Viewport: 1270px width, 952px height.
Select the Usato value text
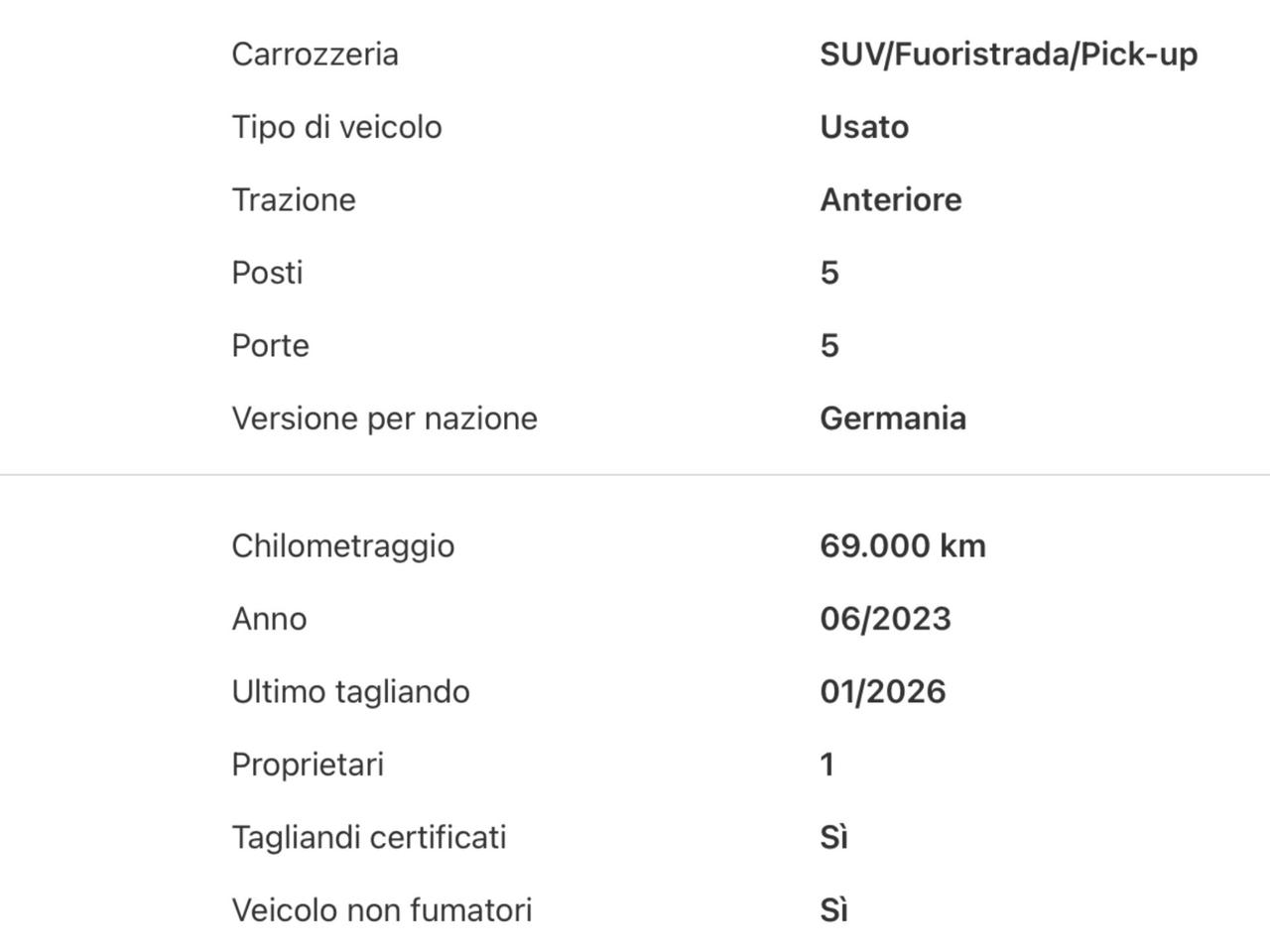[863, 127]
